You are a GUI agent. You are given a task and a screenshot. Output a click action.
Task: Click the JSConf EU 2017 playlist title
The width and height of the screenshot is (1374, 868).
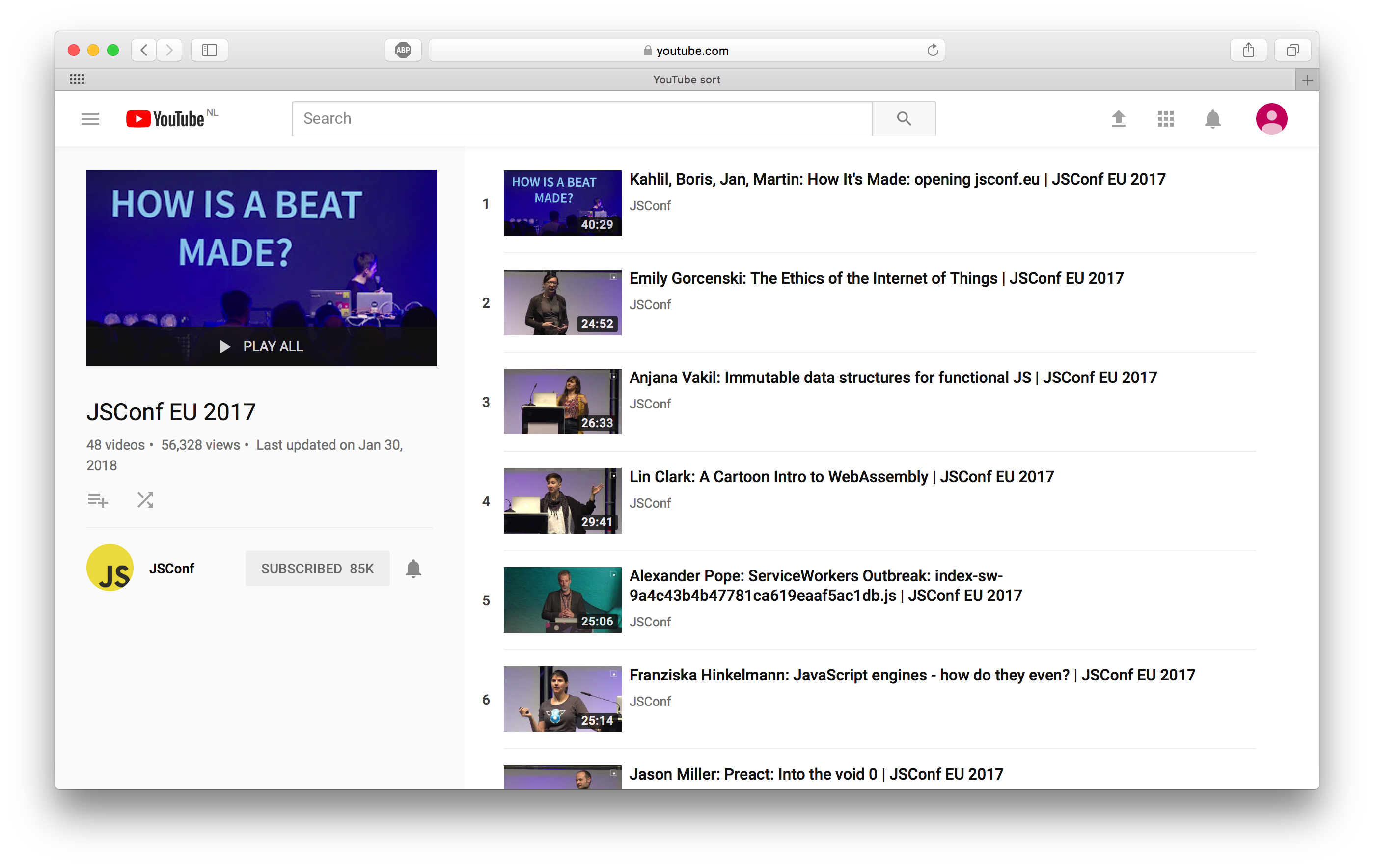point(171,412)
